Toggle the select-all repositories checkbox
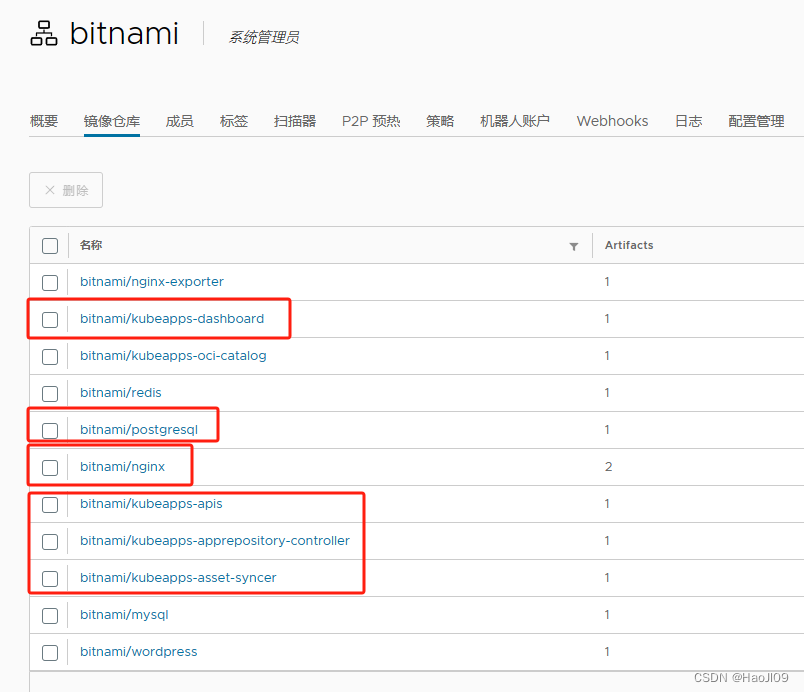Viewport: 804px width, 692px height. [50, 246]
